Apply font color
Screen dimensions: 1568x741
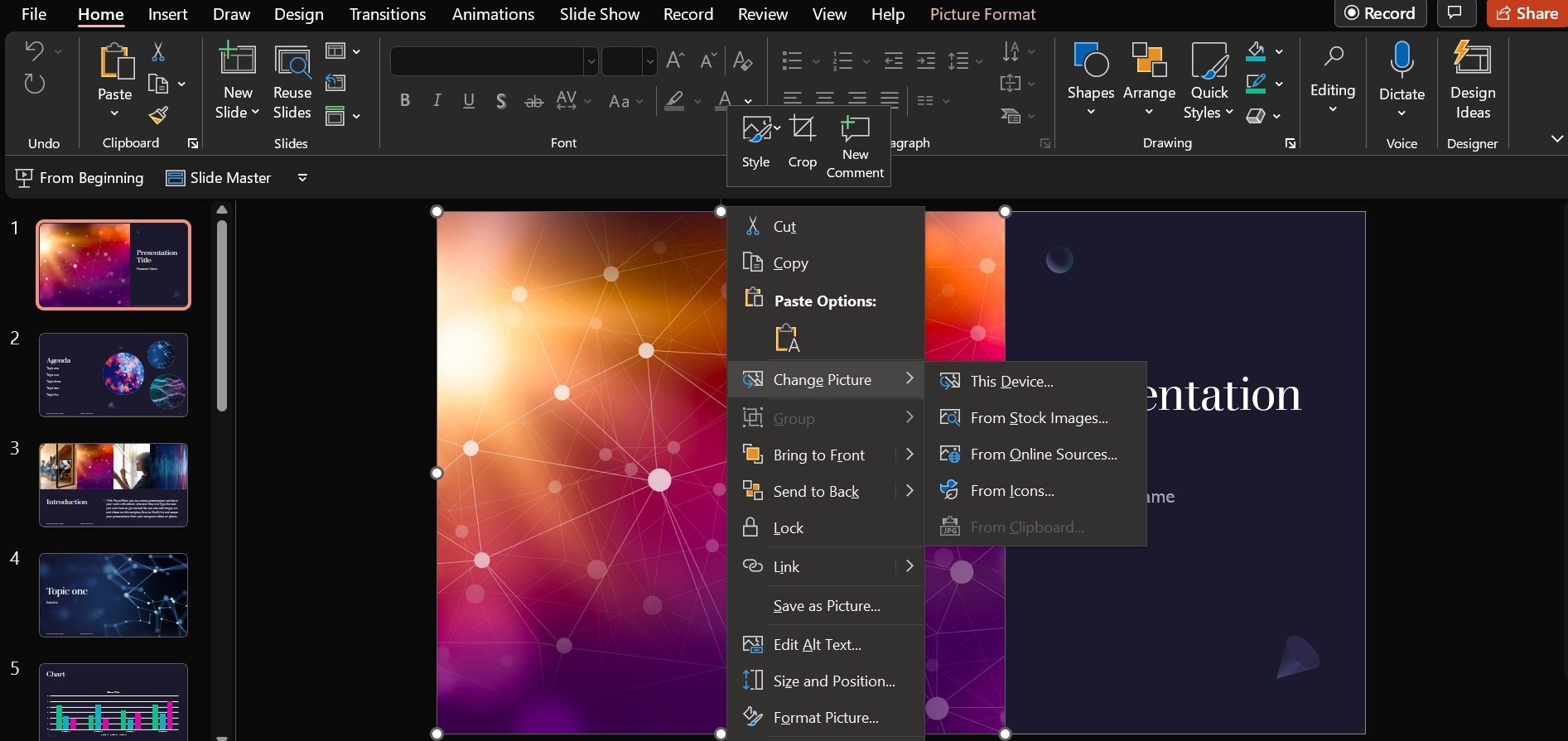pyautogui.click(x=725, y=101)
